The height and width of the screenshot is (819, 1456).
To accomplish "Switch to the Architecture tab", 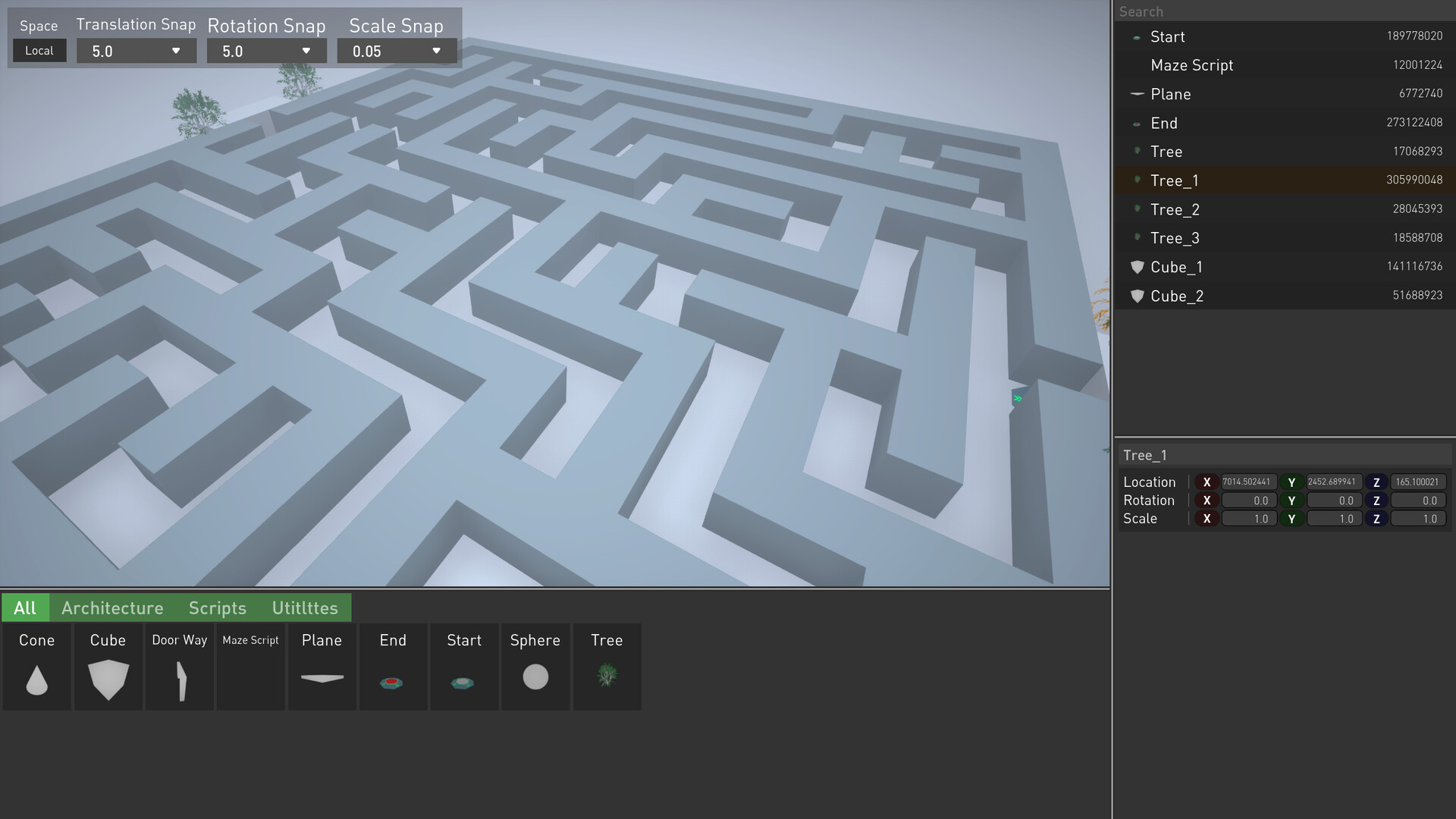I will pos(112,607).
